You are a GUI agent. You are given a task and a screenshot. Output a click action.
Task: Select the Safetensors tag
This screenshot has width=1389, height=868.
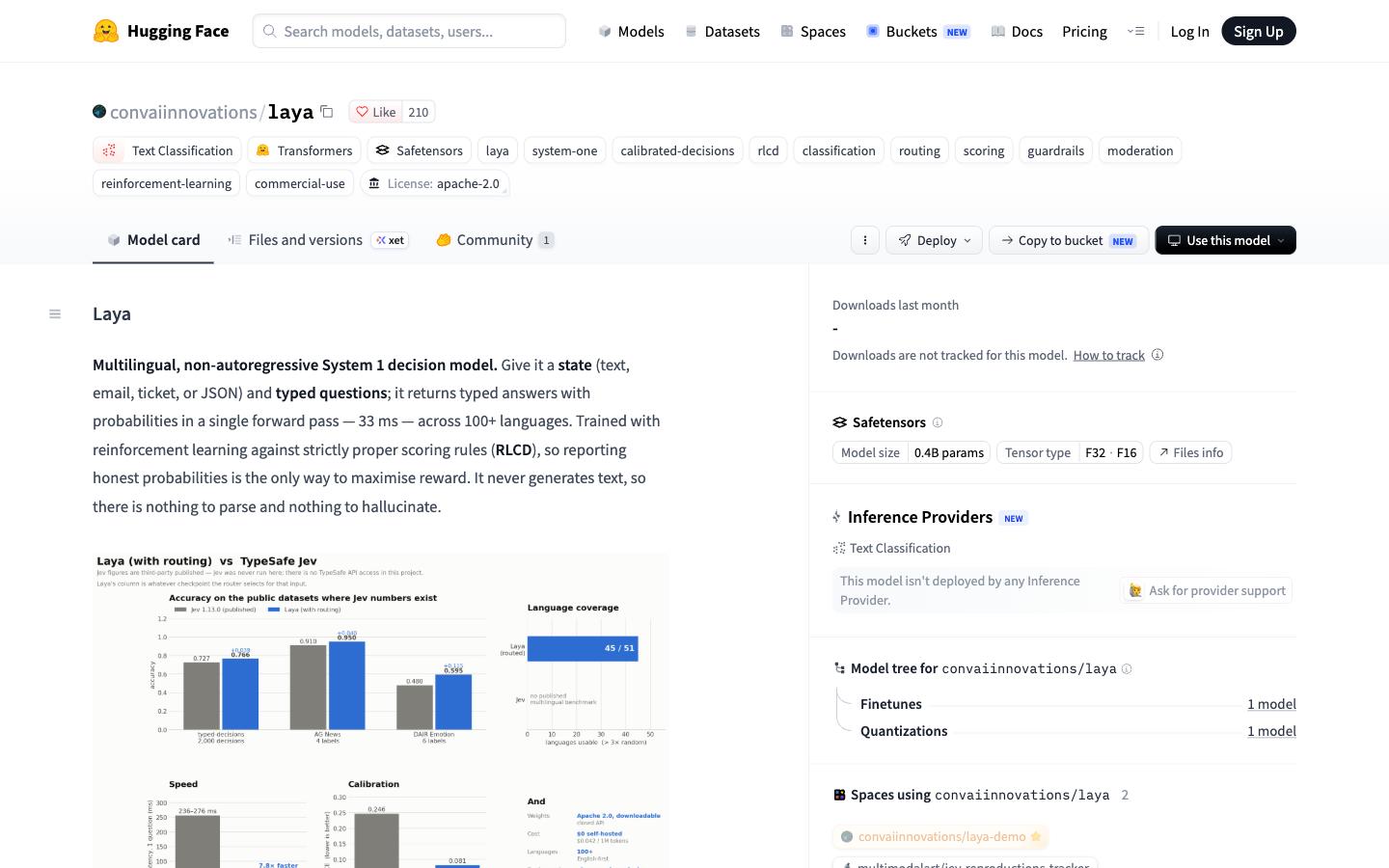420,150
